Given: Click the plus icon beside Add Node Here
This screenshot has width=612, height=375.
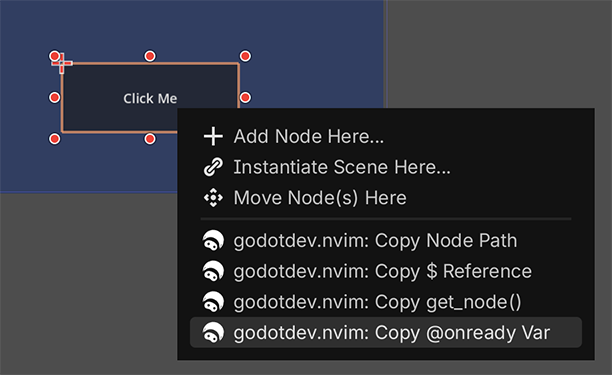Looking at the screenshot, I should point(213,137).
